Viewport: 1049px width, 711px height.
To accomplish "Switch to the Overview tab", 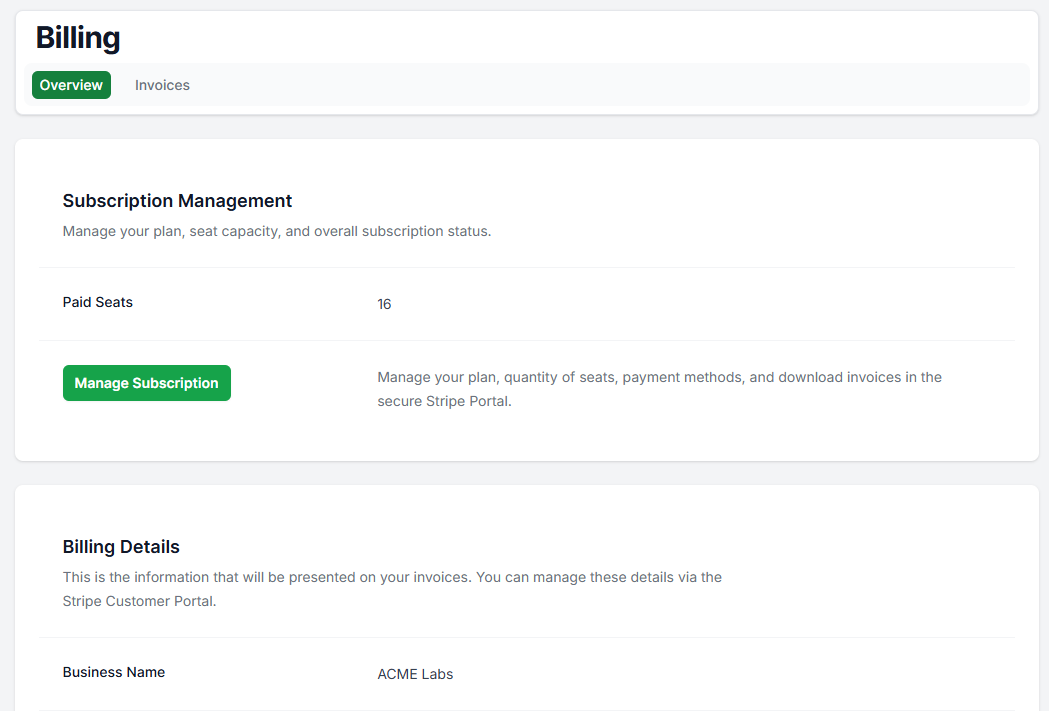I will pos(71,85).
